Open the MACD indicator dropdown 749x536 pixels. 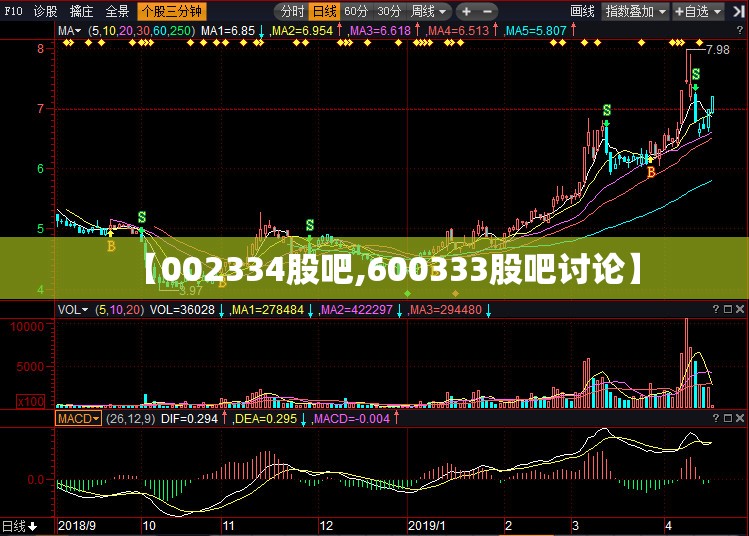(78, 418)
